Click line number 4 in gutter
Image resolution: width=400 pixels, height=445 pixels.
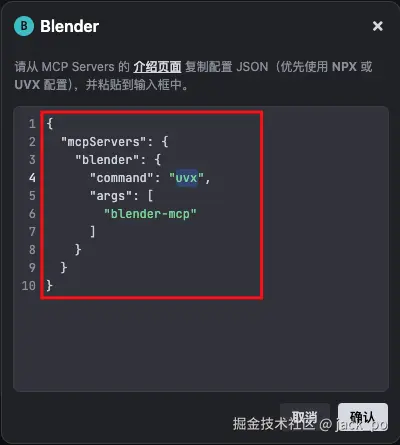pos(32,178)
